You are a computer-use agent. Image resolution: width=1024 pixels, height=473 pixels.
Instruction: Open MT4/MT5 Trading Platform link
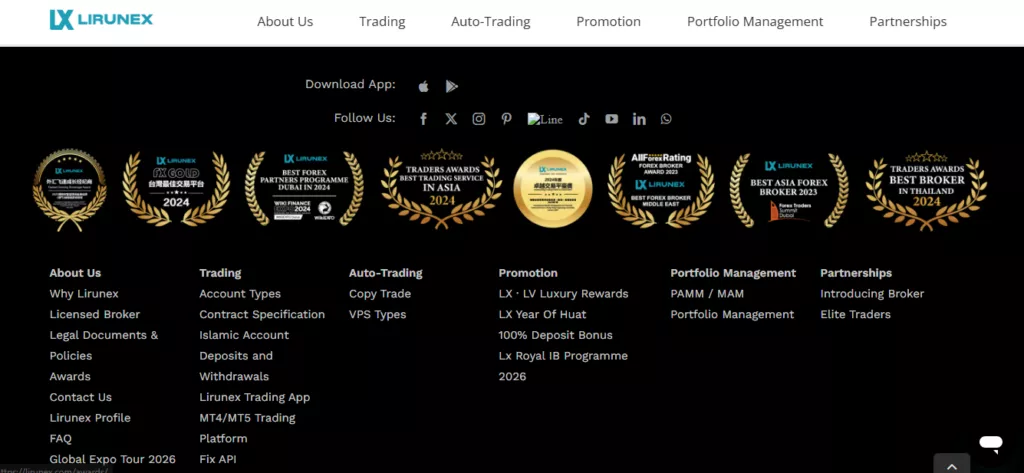tap(248, 428)
